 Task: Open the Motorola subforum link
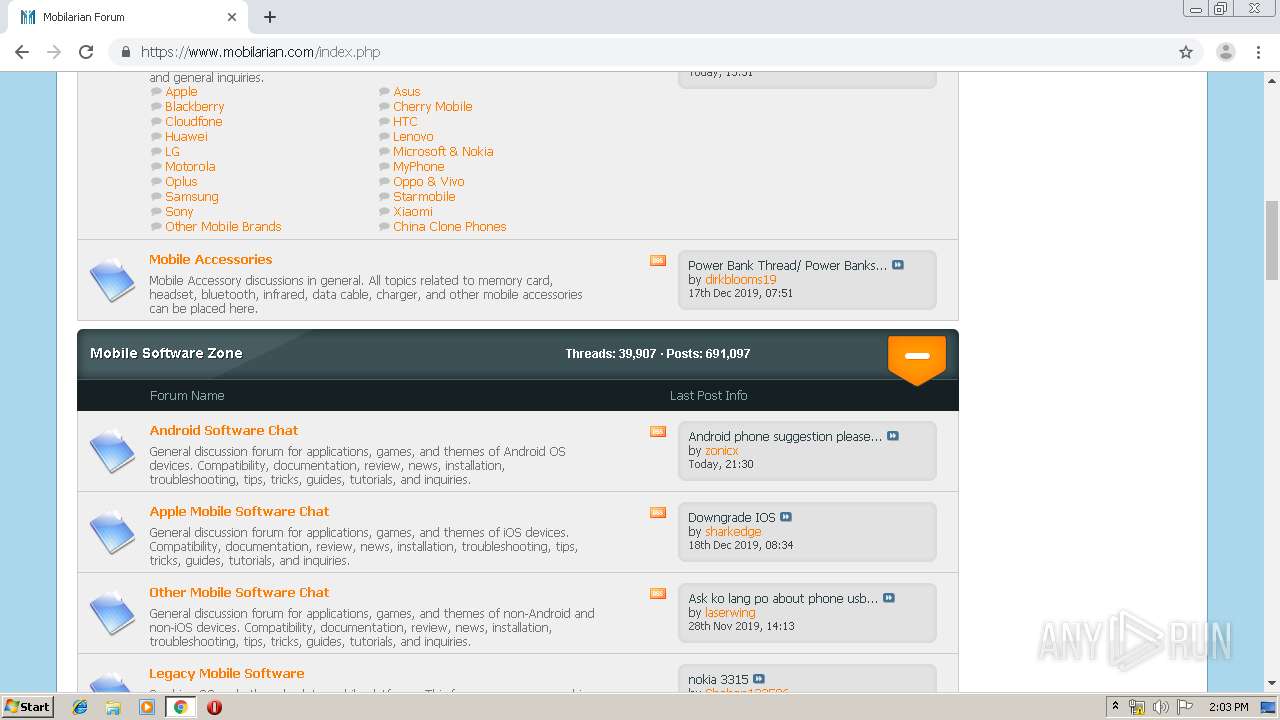pos(190,166)
